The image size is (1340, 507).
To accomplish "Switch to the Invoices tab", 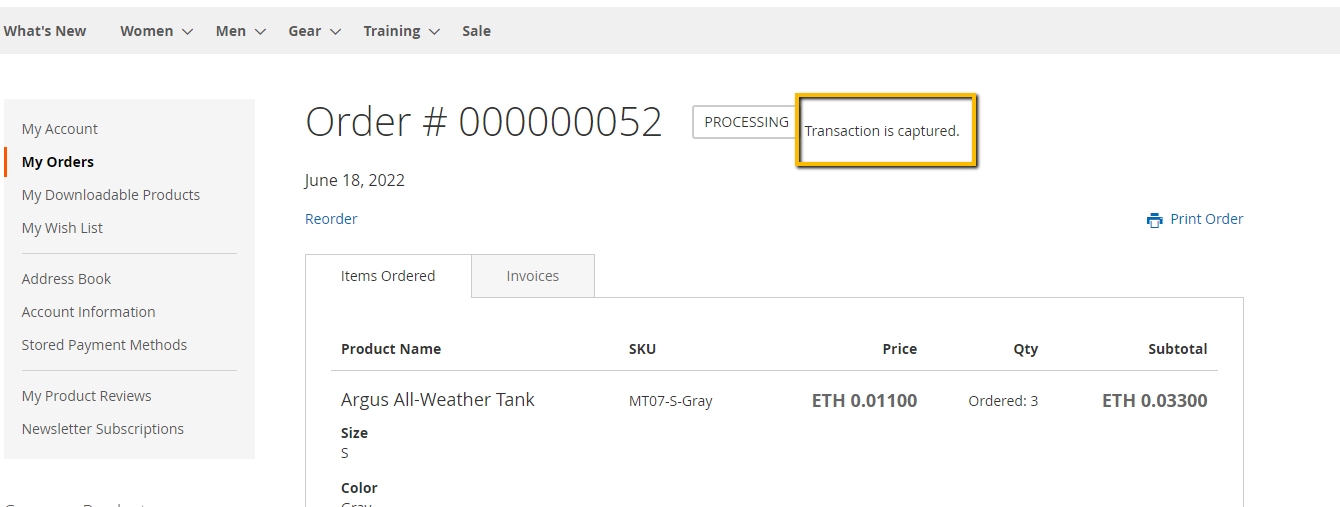I will click(532, 276).
